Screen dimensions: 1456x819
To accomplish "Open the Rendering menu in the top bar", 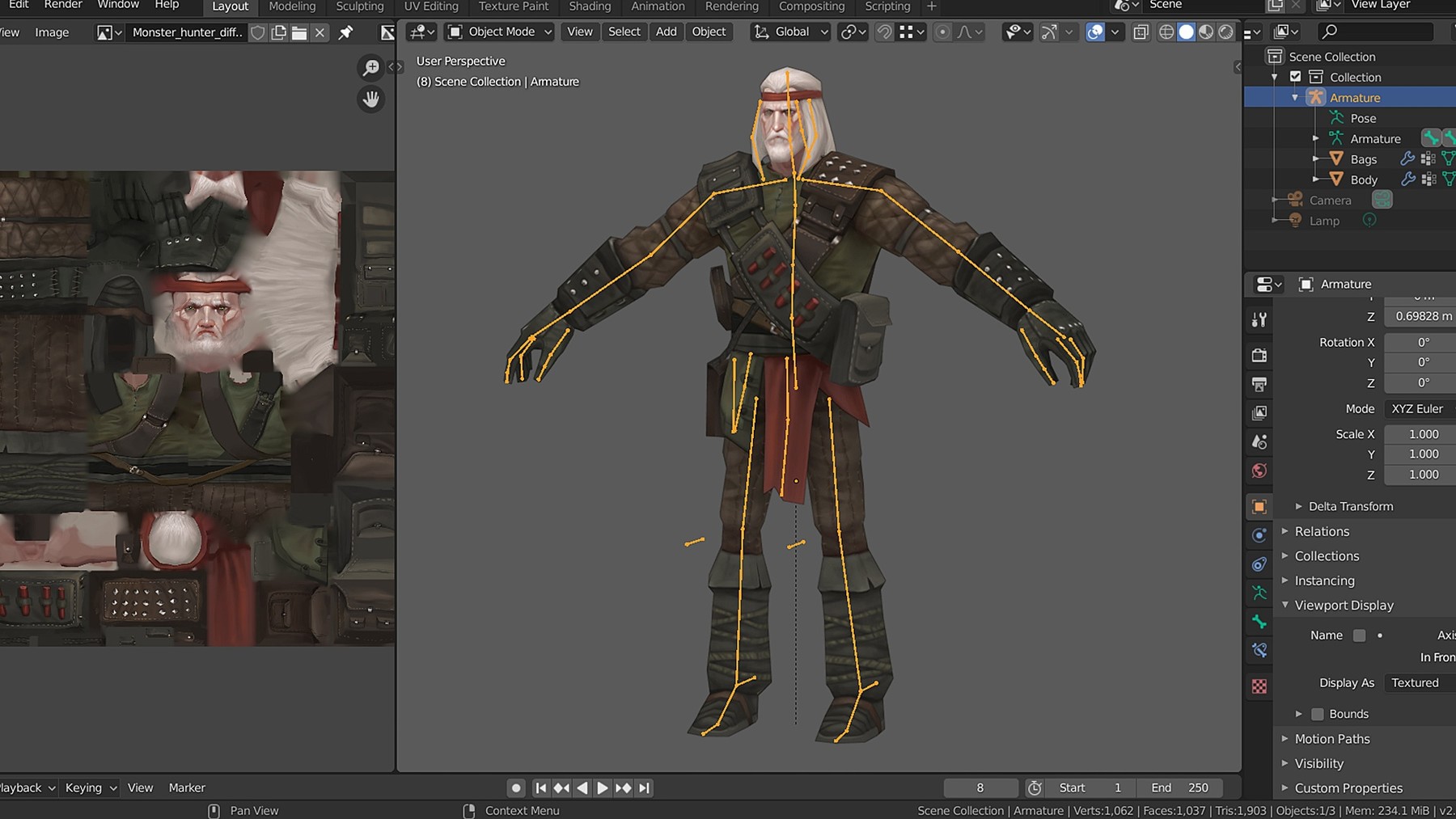I will click(730, 6).
